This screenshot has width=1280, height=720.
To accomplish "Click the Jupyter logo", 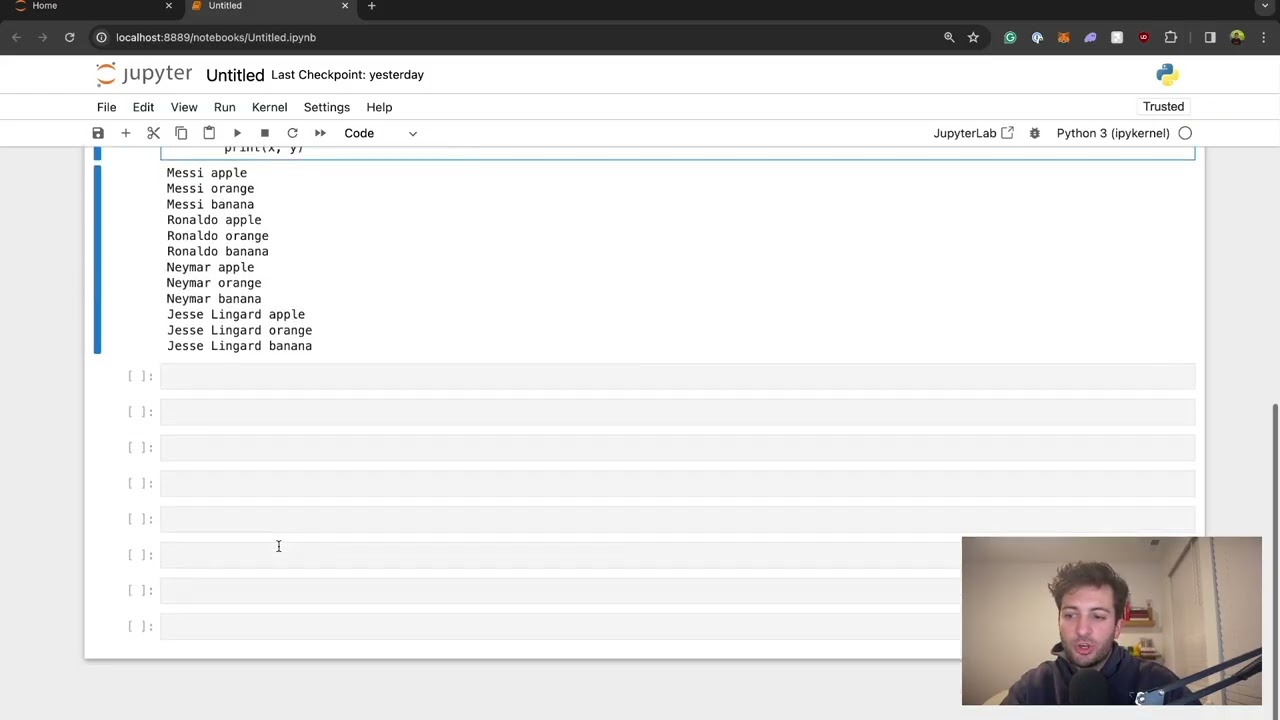I will pos(144,75).
